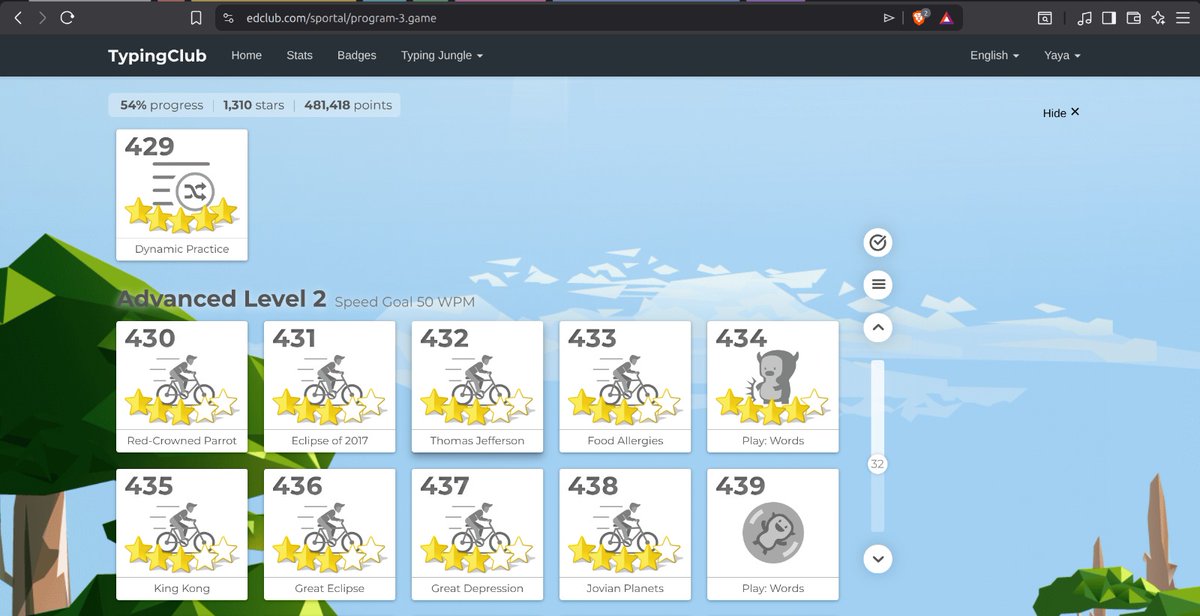Open lesson 438 Jovian Planets

pos(625,534)
